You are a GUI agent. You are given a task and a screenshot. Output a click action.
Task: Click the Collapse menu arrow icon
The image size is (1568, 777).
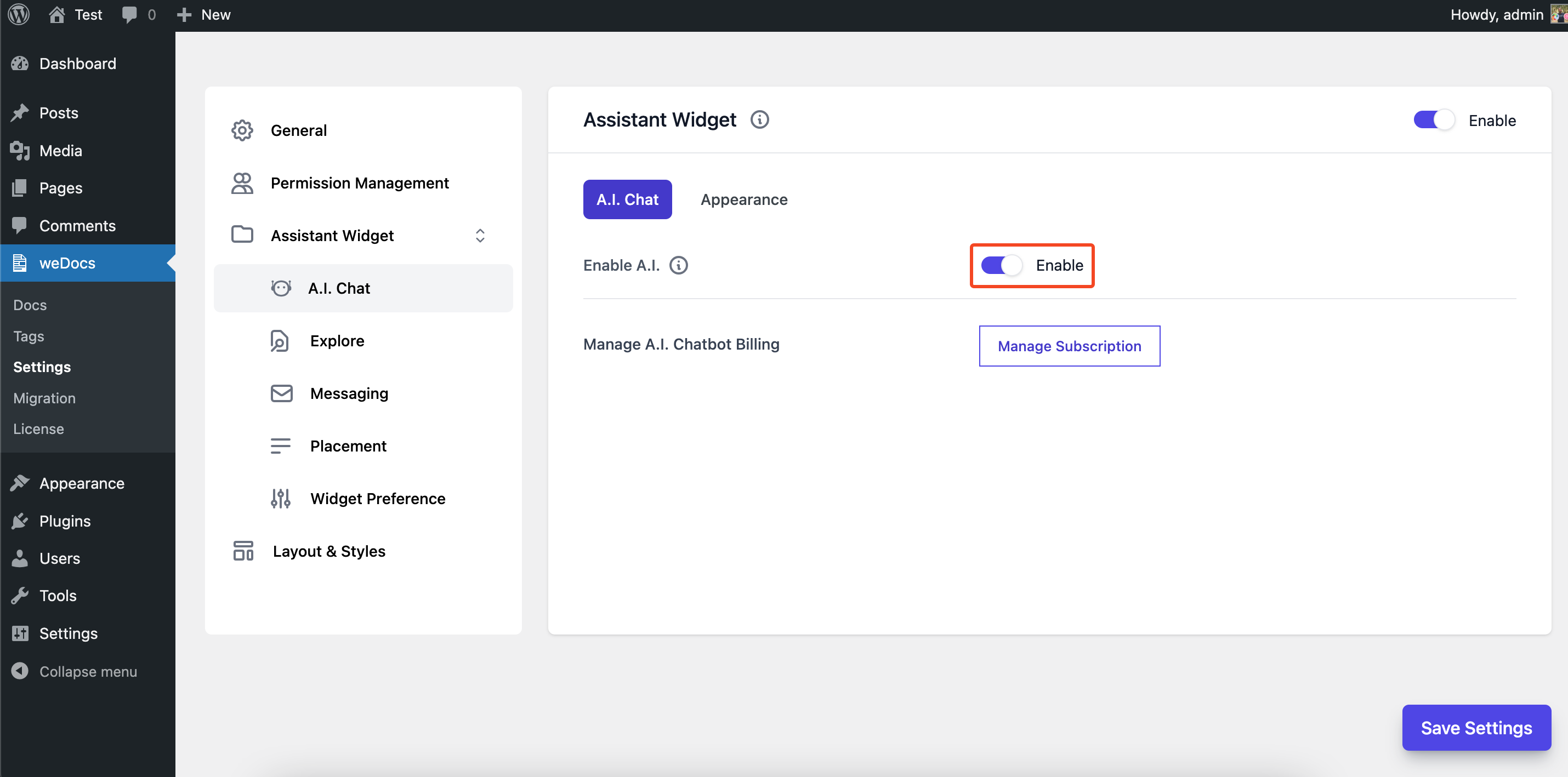pos(20,671)
